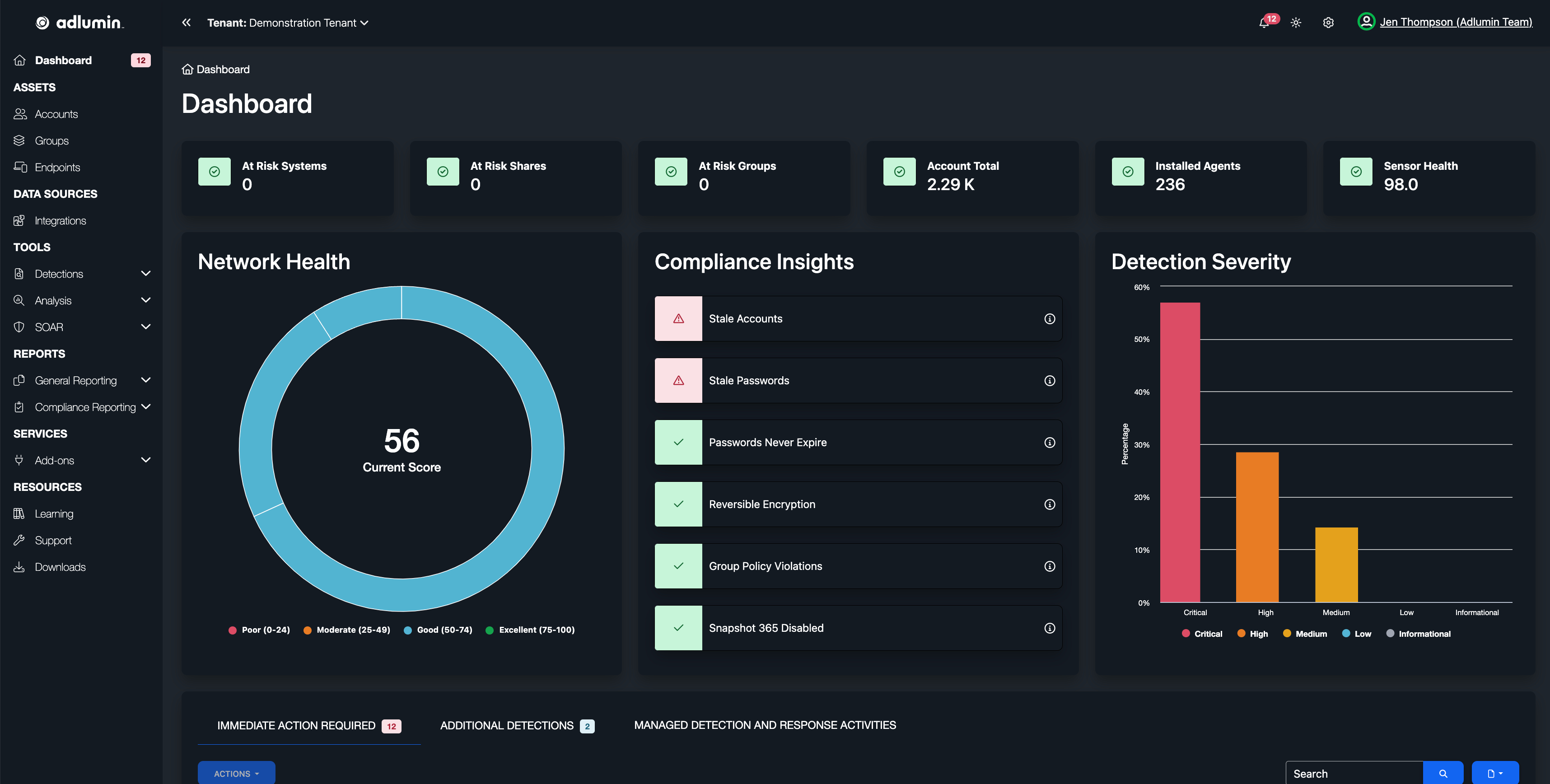1550x784 pixels.
Task: Switch to Managed Detection and Response Activities tab
Action: point(765,725)
